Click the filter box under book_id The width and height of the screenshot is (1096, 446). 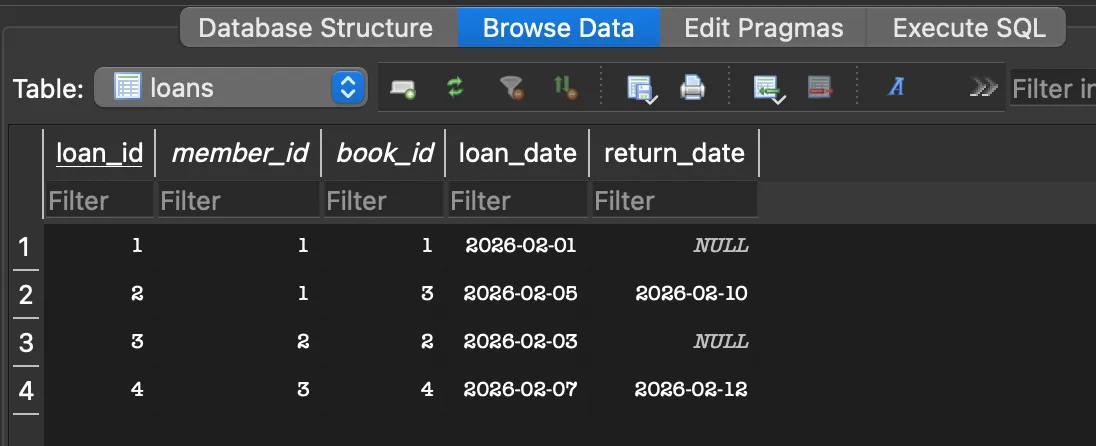click(383, 201)
